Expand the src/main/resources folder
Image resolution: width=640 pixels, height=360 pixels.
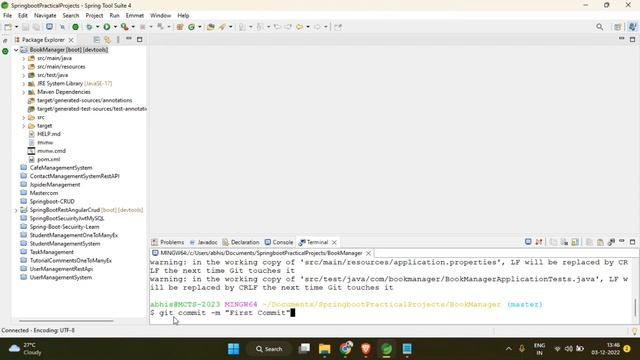(x=24, y=67)
